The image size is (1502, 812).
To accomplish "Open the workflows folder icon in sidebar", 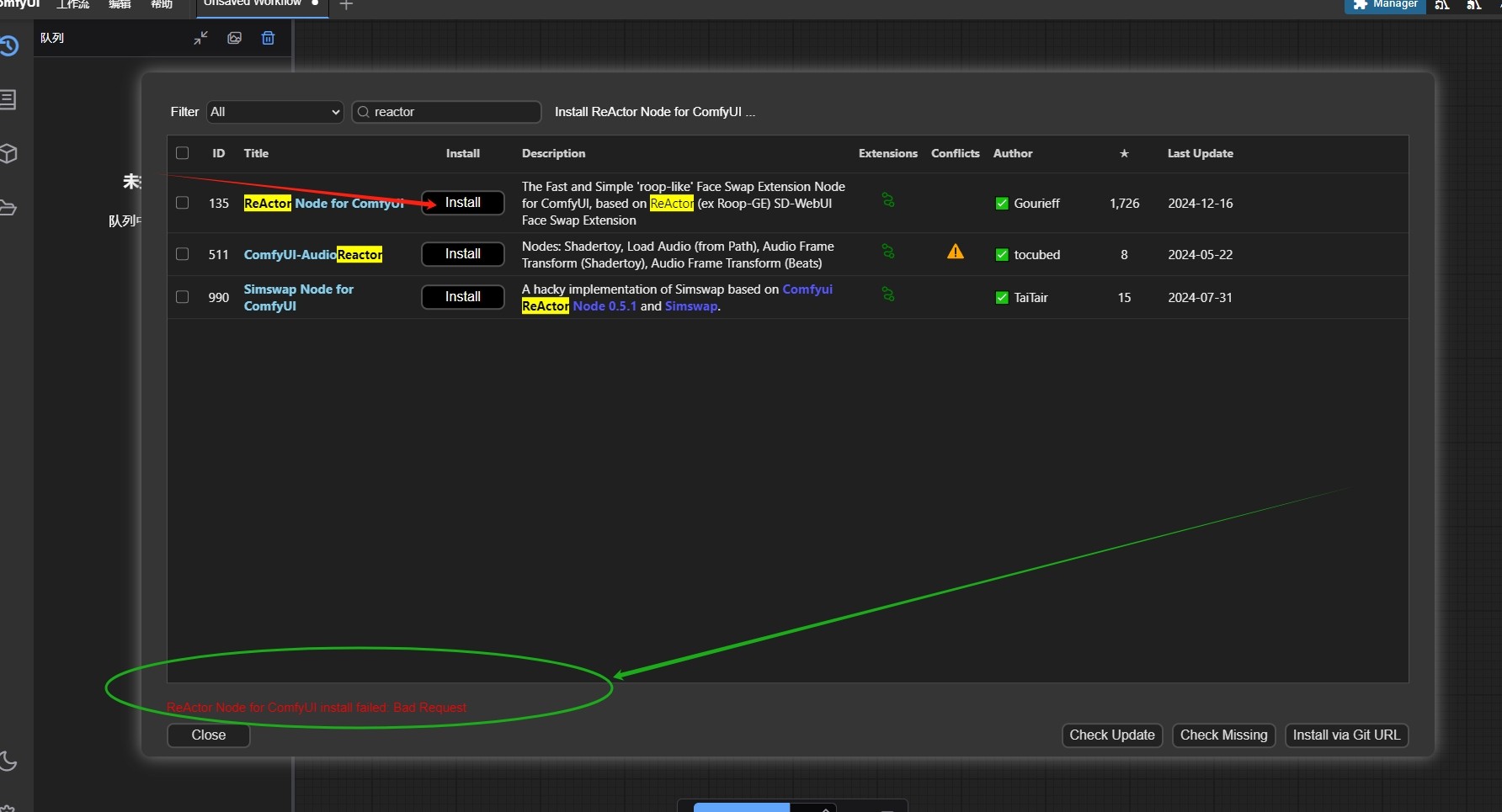I will coord(8,208).
